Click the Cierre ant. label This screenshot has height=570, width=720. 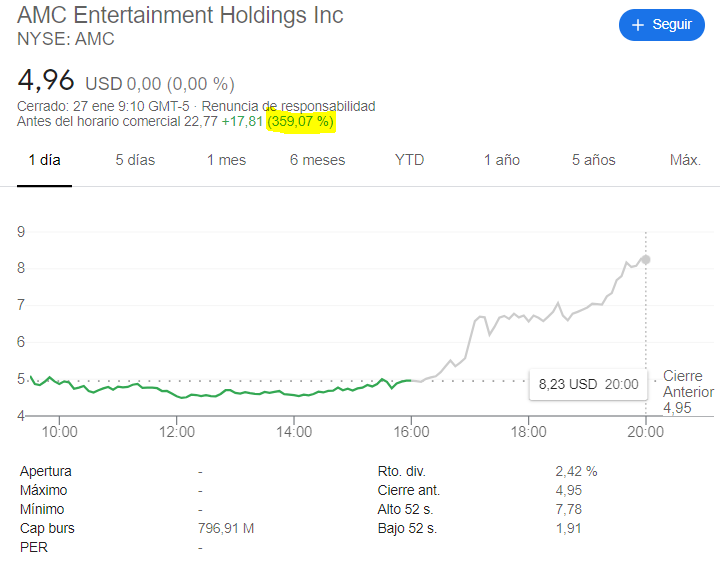[x=409, y=490]
